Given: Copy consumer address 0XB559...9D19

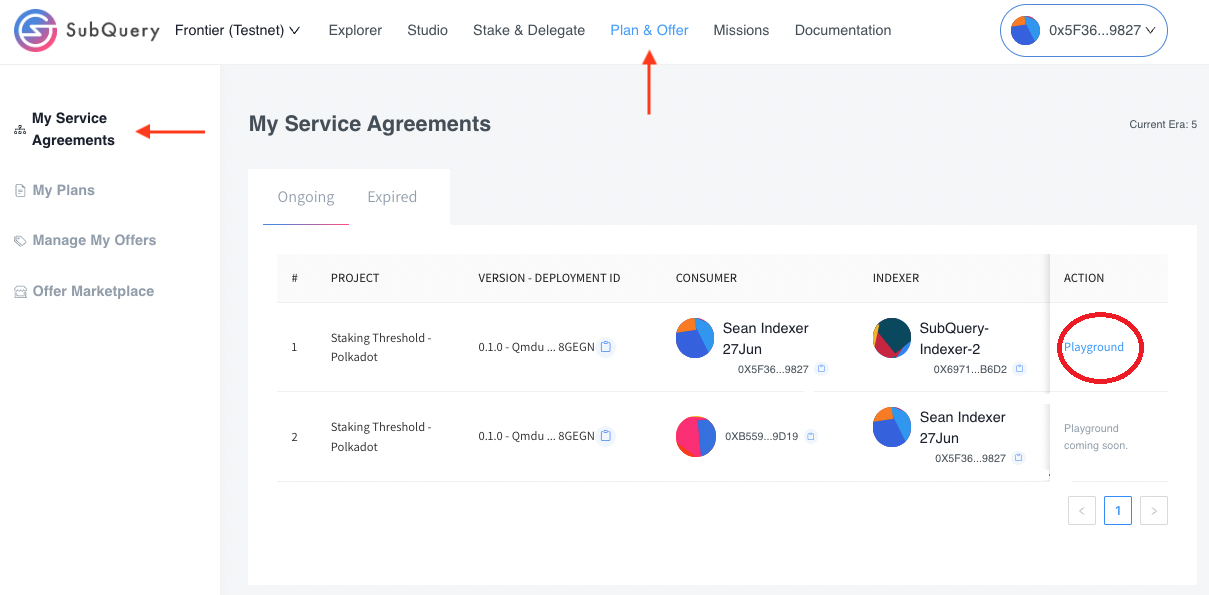Looking at the screenshot, I should [811, 436].
